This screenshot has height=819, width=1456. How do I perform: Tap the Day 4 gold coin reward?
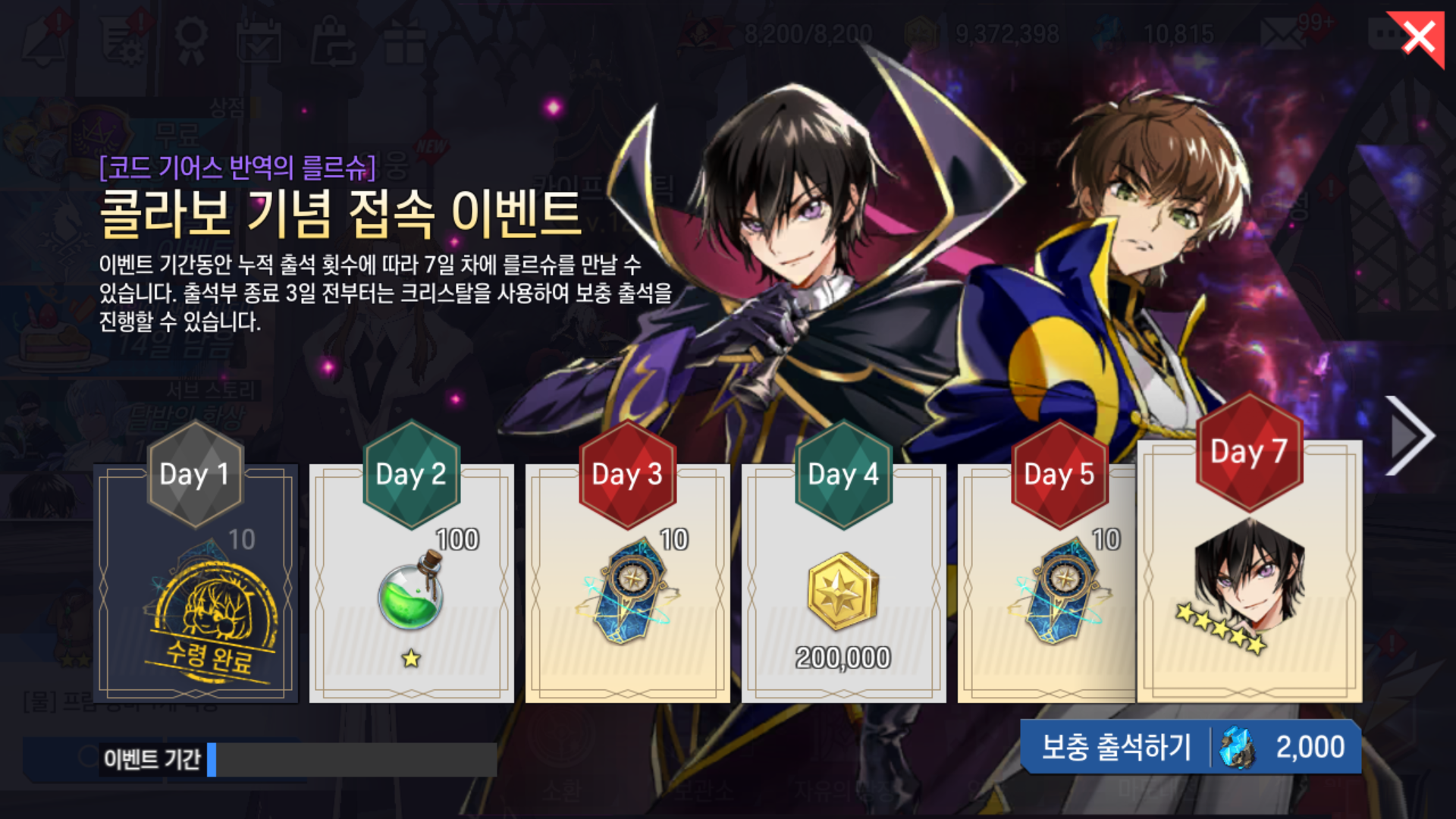click(843, 591)
